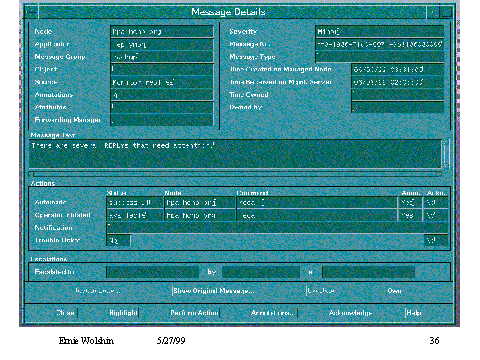Image resolution: width=480 pixels, height=360 pixels.
Task: Open the Instructions dialog button
Action: (97, 291)
